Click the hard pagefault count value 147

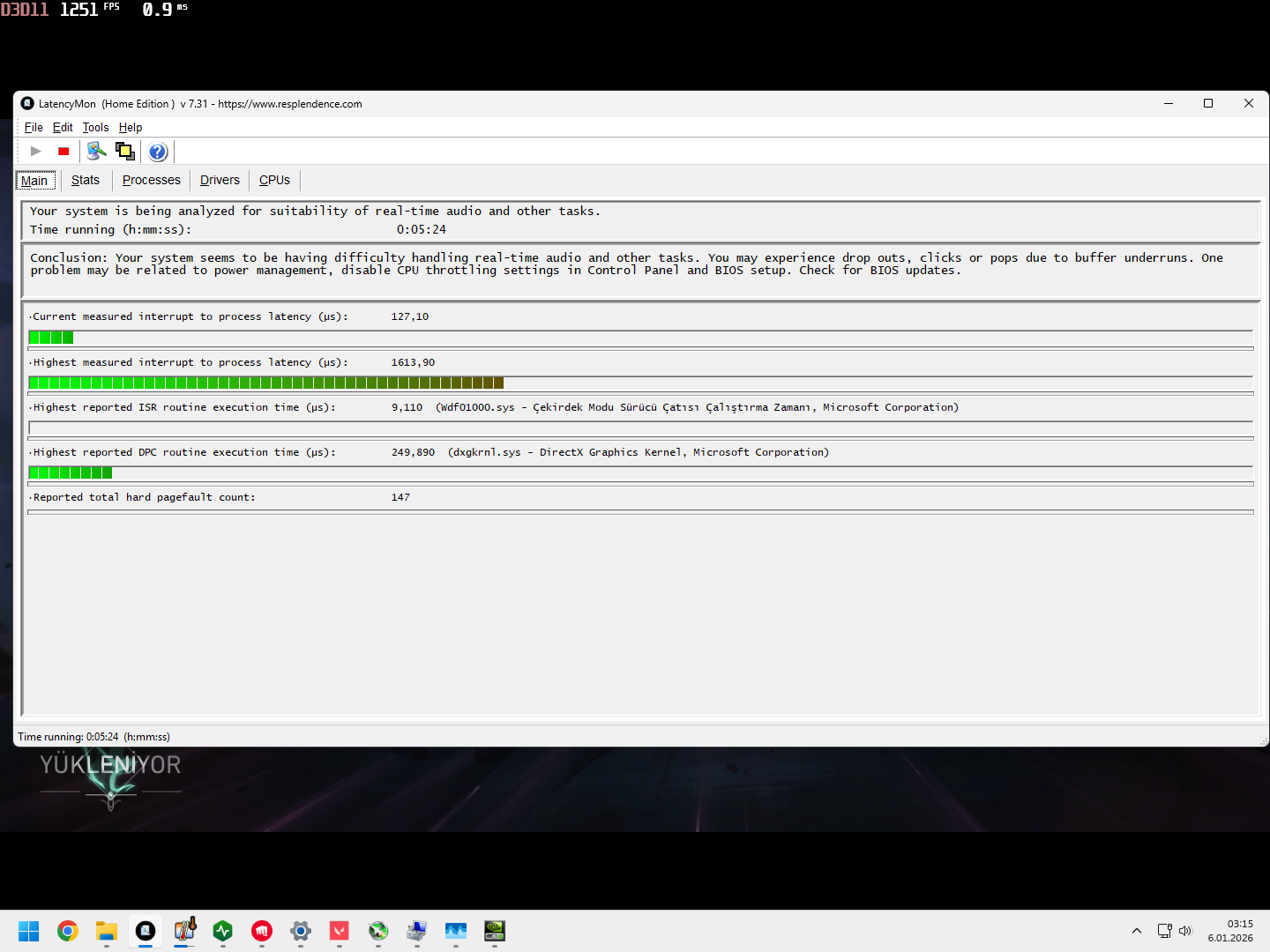point(400,497)
